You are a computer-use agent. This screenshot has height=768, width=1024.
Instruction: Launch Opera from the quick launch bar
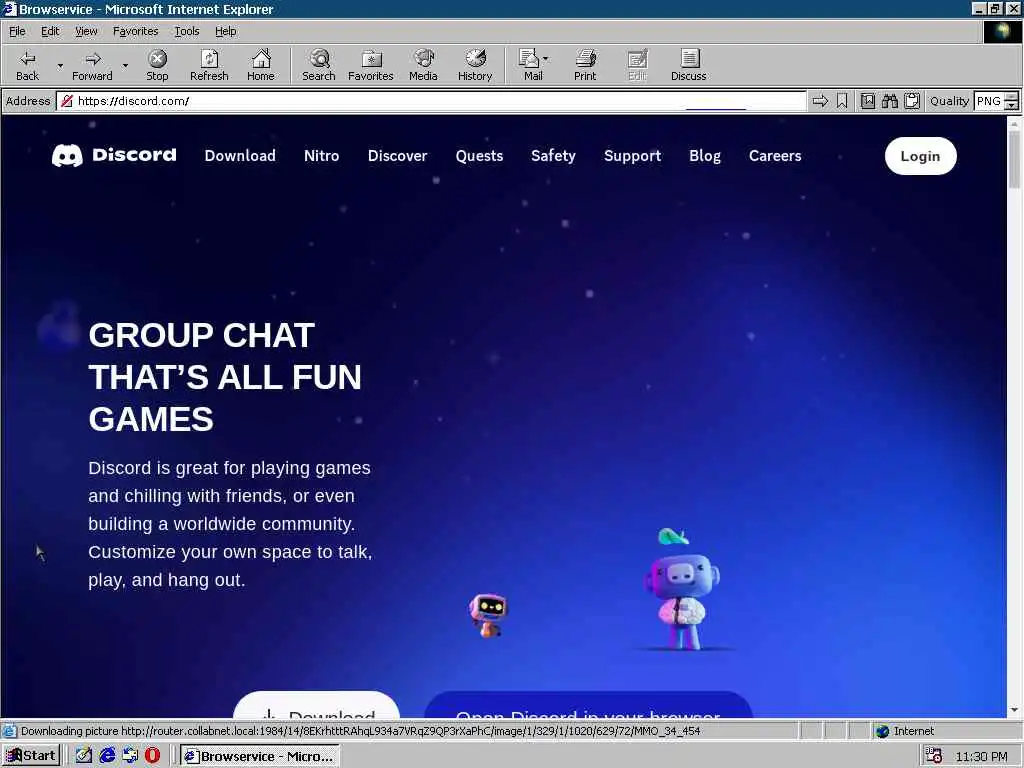(x=153, y=756)
